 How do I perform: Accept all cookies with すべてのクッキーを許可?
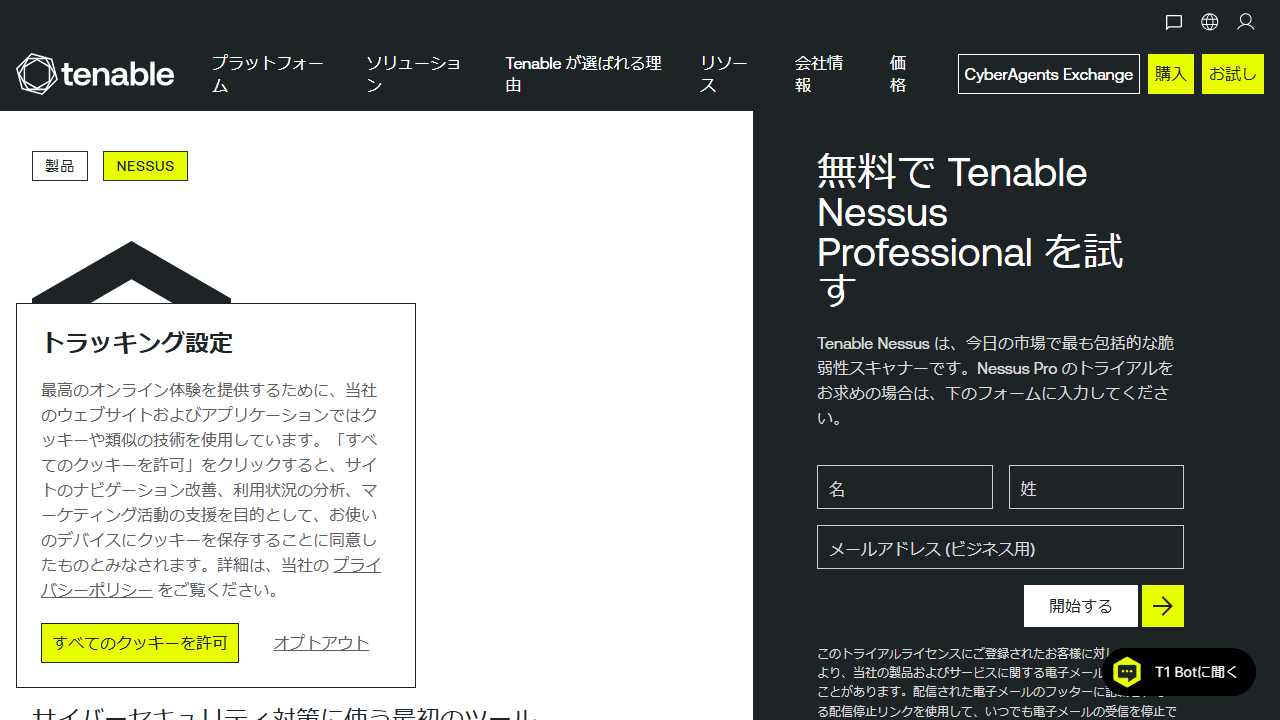click(140, 643)
